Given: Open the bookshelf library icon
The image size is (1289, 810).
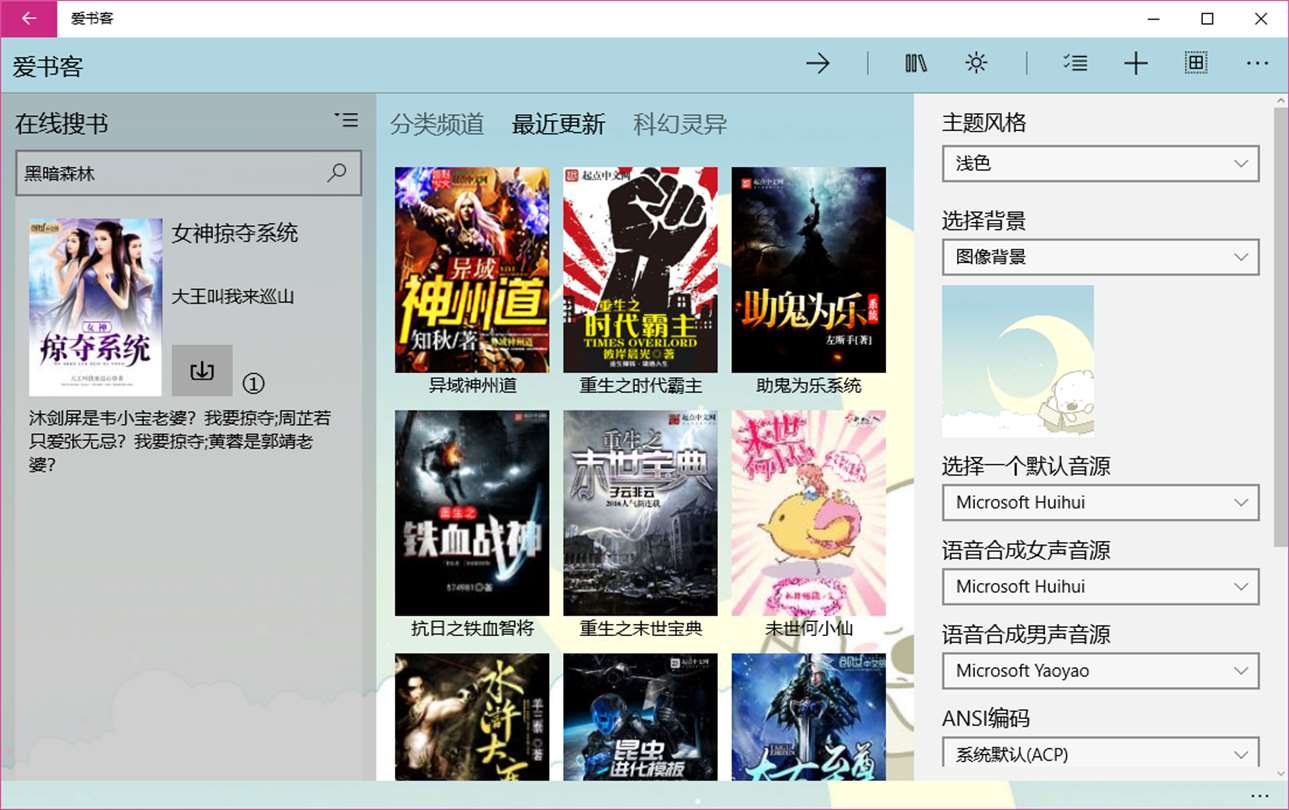Looking at the screenshot, I should [x=916, y=64].
